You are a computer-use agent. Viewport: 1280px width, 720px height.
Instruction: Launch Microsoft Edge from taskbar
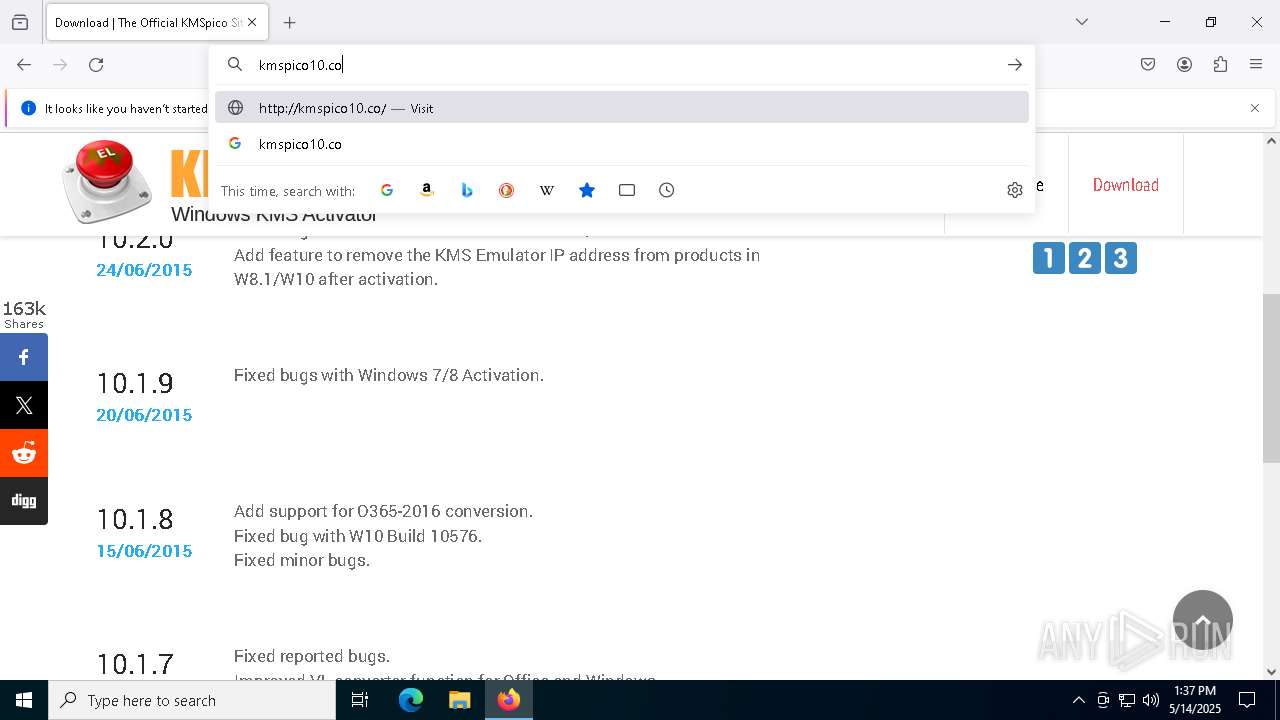(x=411, y=700)
